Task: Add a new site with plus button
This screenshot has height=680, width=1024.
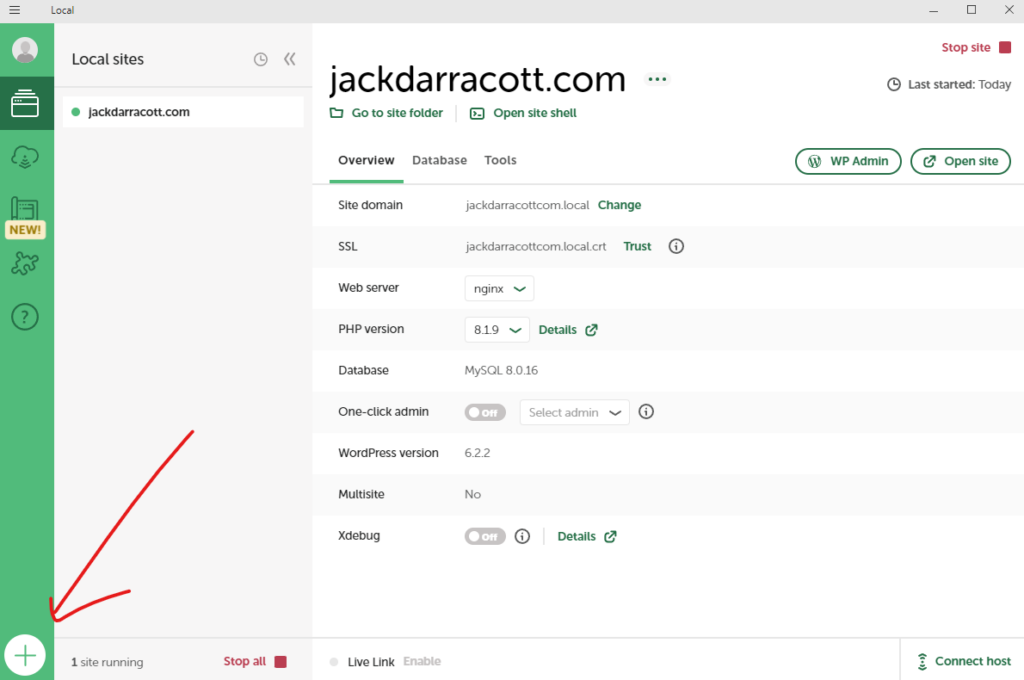Action: (25, 655)
